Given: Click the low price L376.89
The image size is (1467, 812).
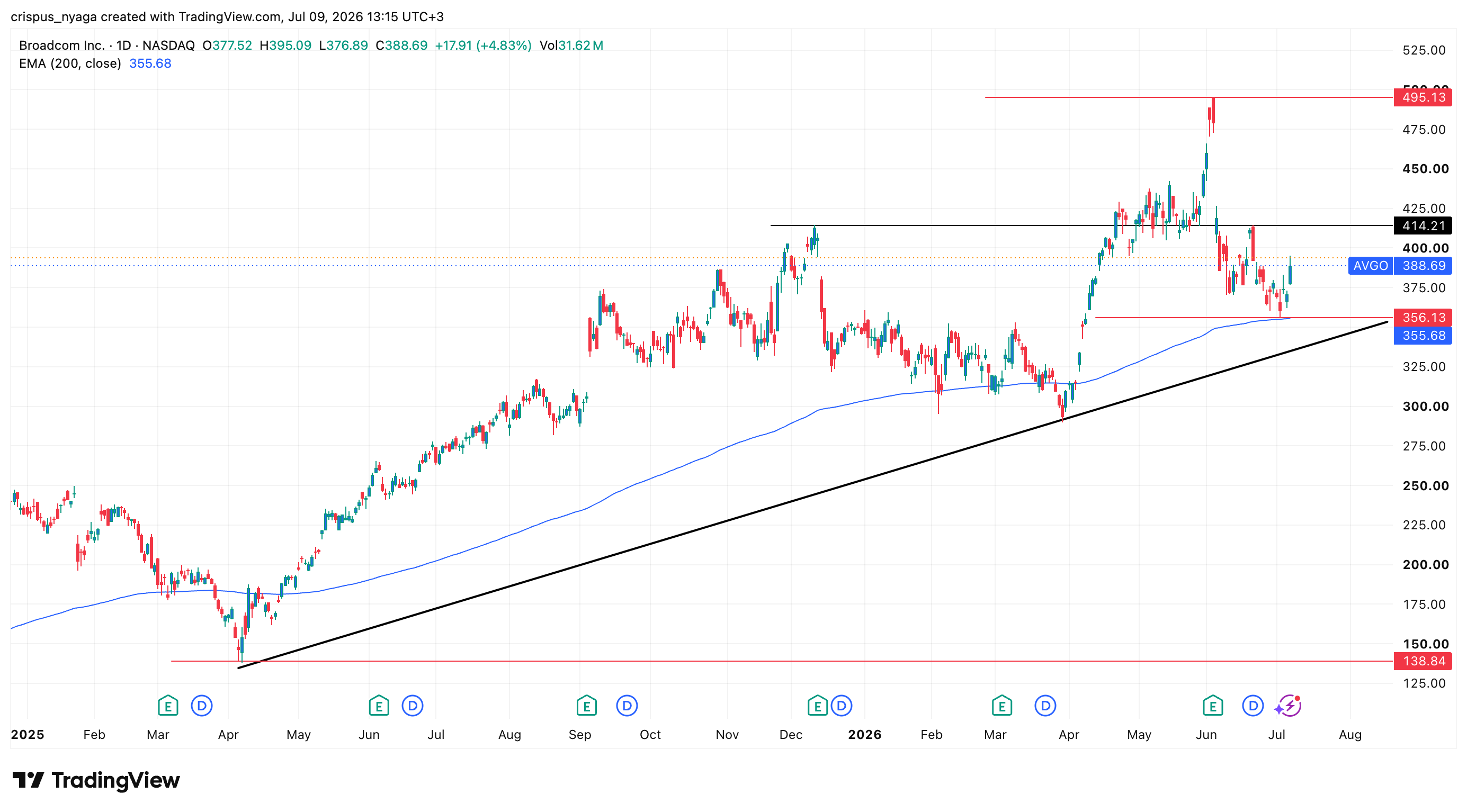Looking at the screenshot, I should click(343, 46).
